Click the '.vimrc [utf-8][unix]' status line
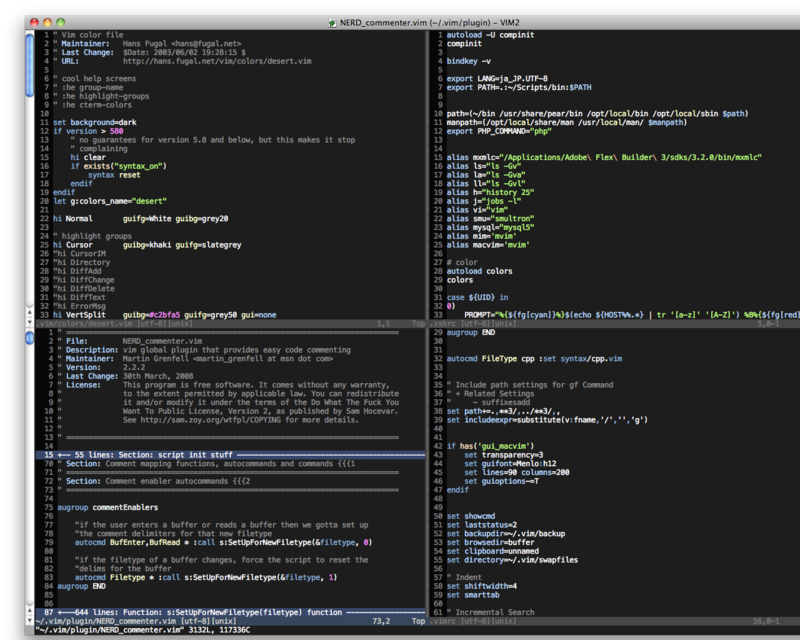 point(614,621)
